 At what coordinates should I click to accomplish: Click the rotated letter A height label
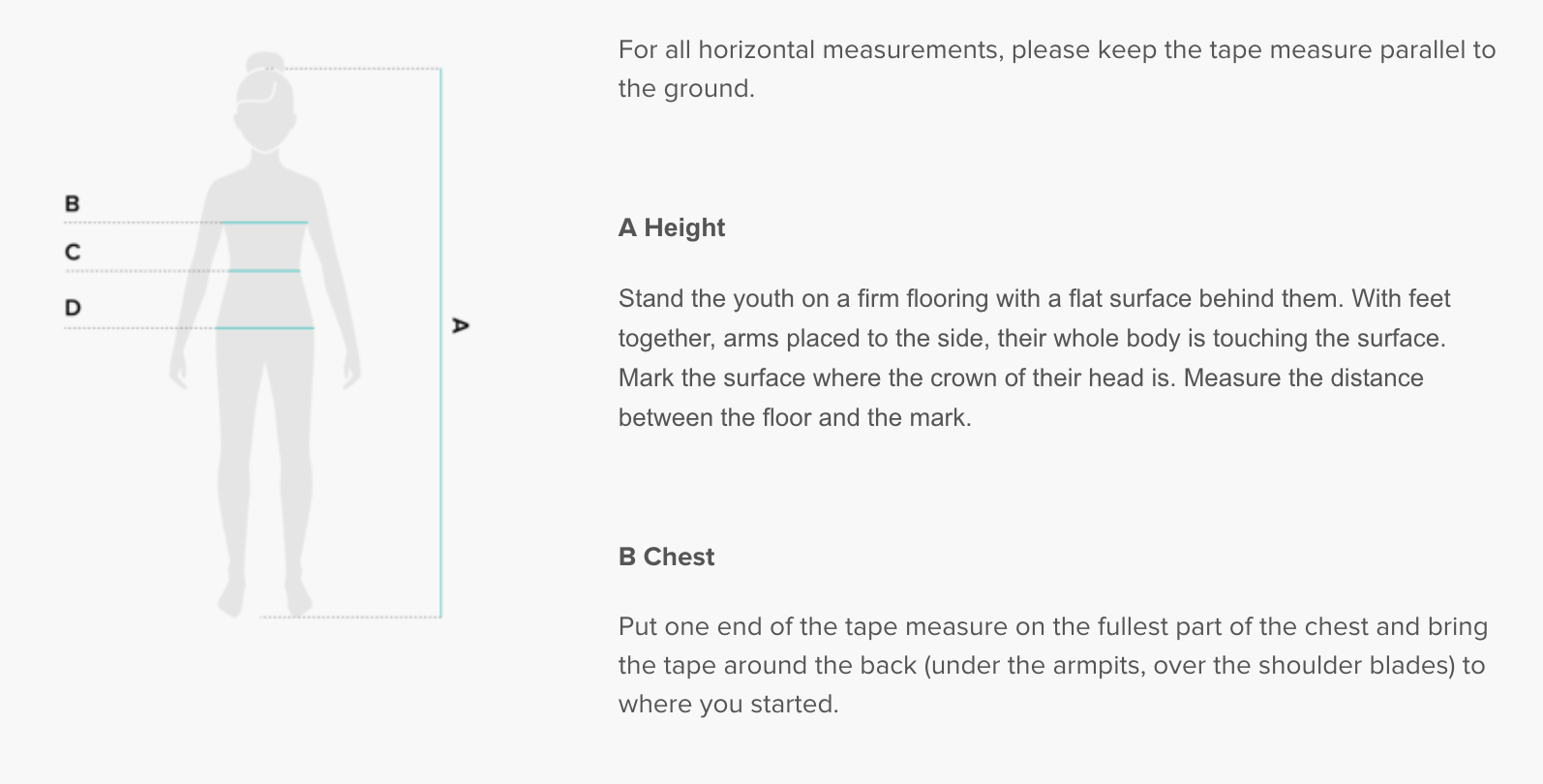tap(461, 325)
